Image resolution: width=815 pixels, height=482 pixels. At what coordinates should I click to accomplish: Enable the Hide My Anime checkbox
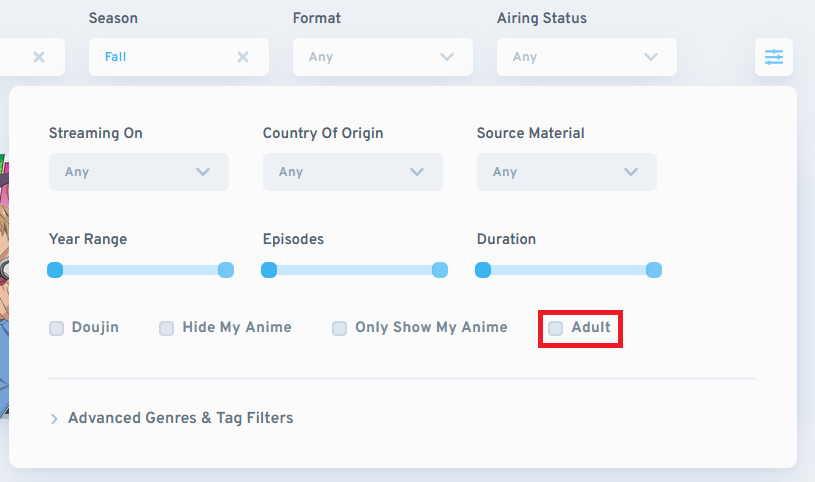click(x=166, y=328)
